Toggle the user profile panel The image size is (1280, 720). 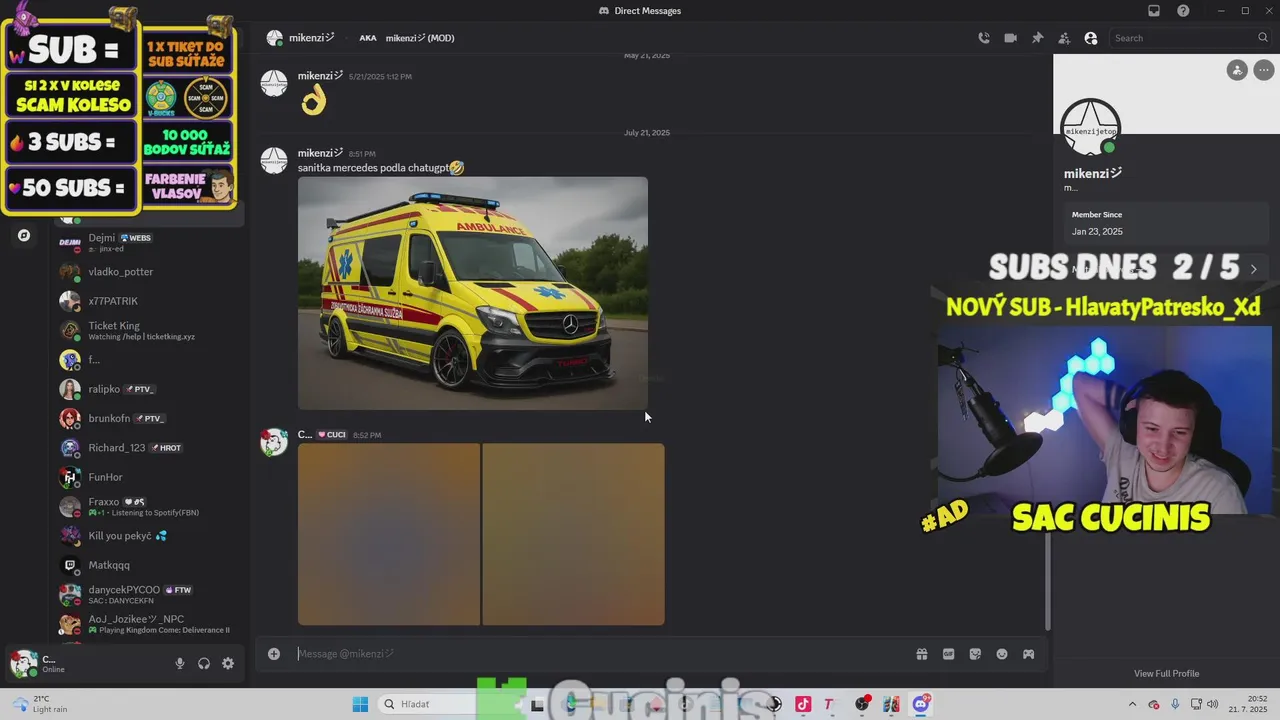pyautogui.click(x=1091, y=38)
